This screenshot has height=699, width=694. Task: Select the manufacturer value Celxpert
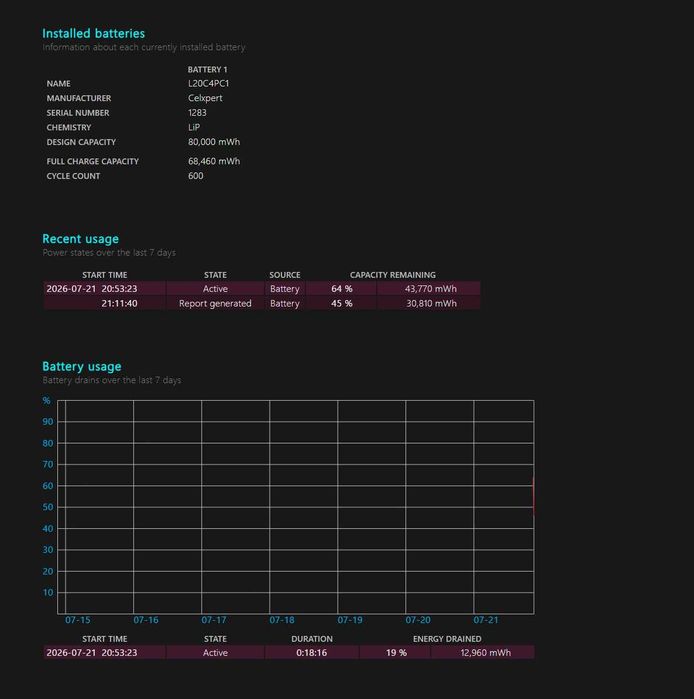[x=205, y=98]
